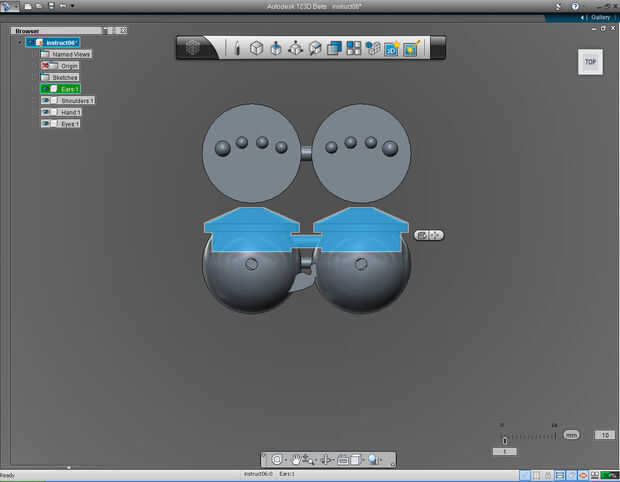The image size is (620, 482).
Task: Toggle visibility eye of Hand:1
Action: 45,112
